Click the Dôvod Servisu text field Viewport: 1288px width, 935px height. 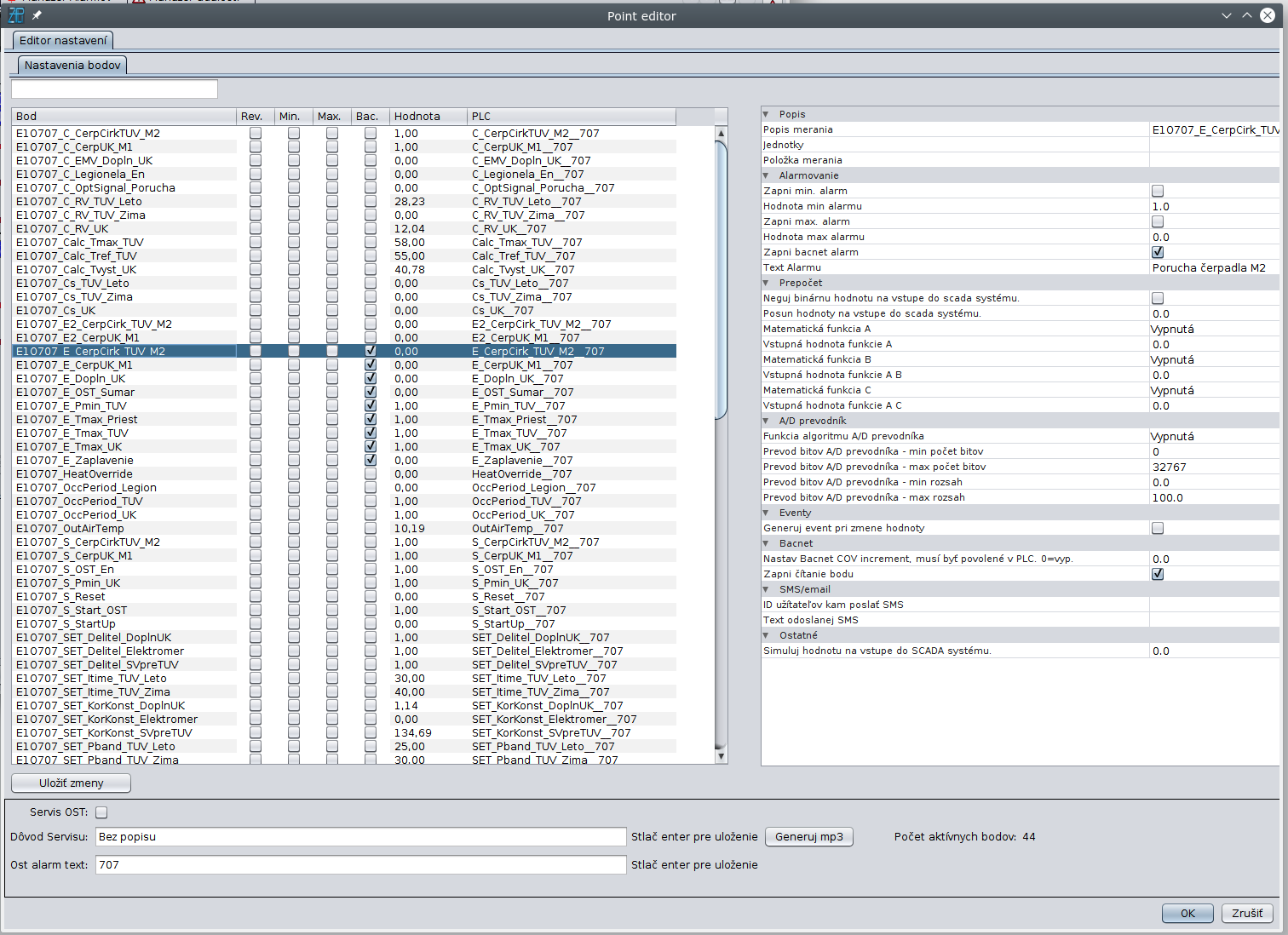pos(360,836)
